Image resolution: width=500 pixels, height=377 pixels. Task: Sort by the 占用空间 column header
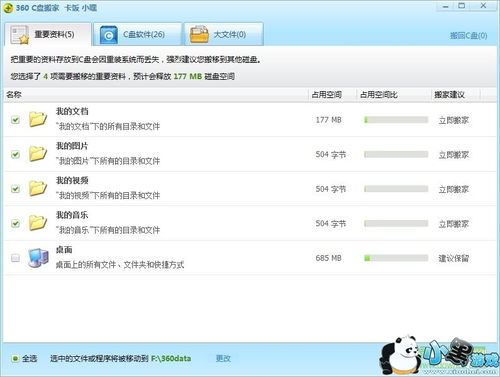click(333, 95)
